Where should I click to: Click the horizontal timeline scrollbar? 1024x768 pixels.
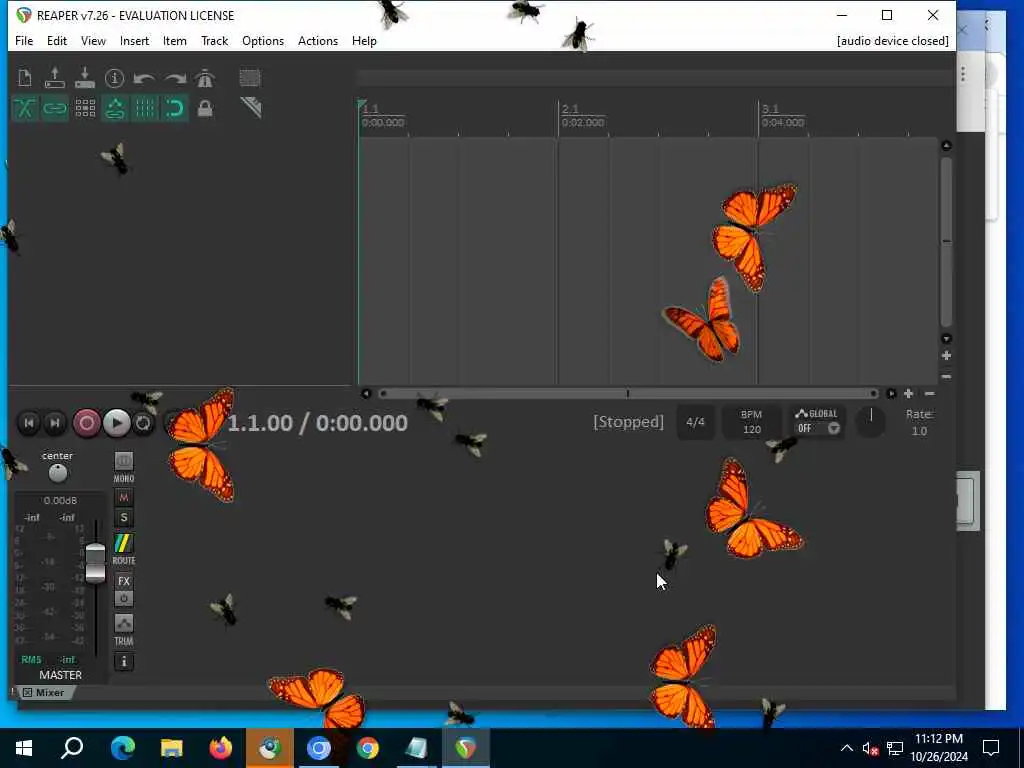(x=628, y=393)
